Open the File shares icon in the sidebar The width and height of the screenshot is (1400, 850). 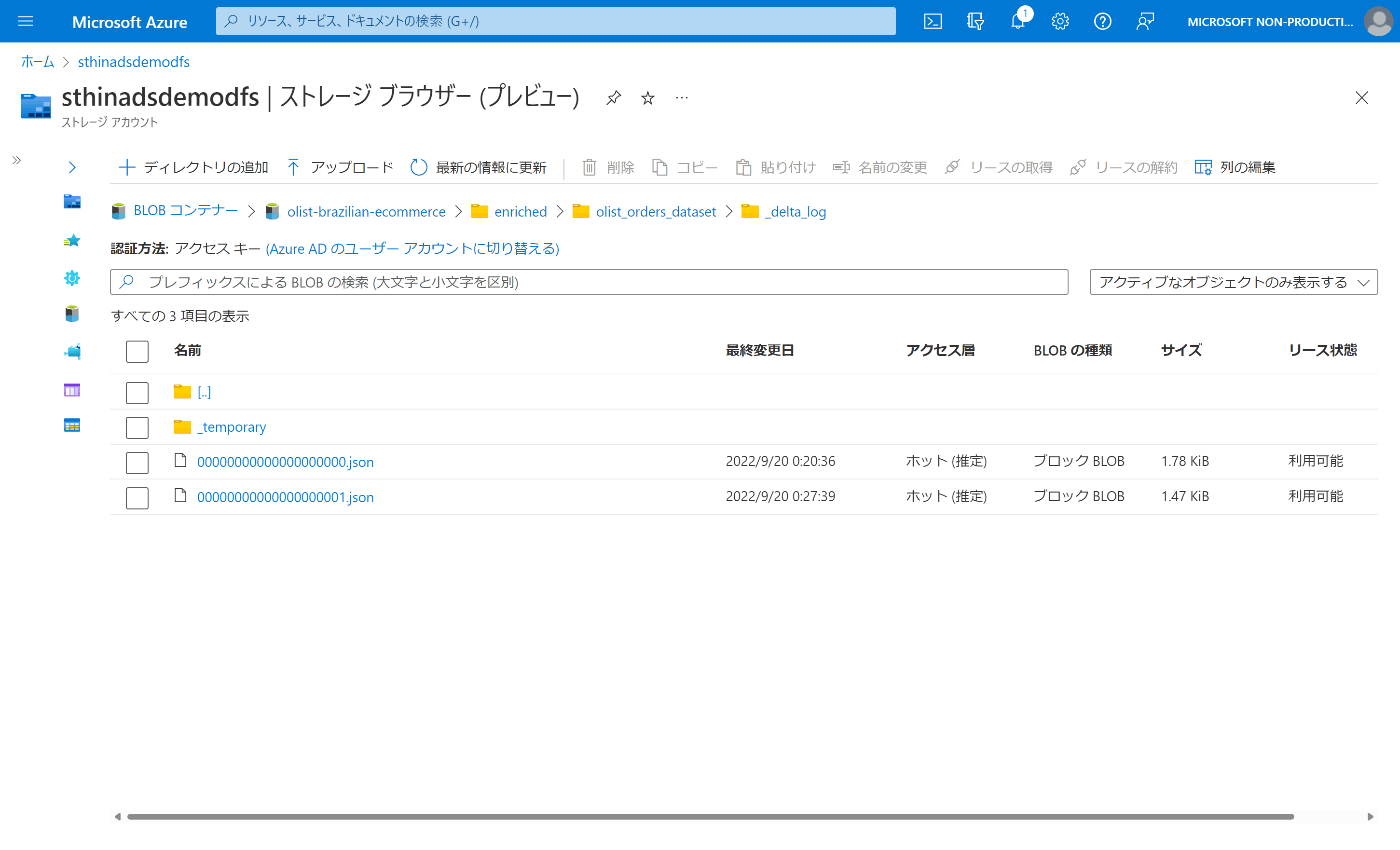72,352
